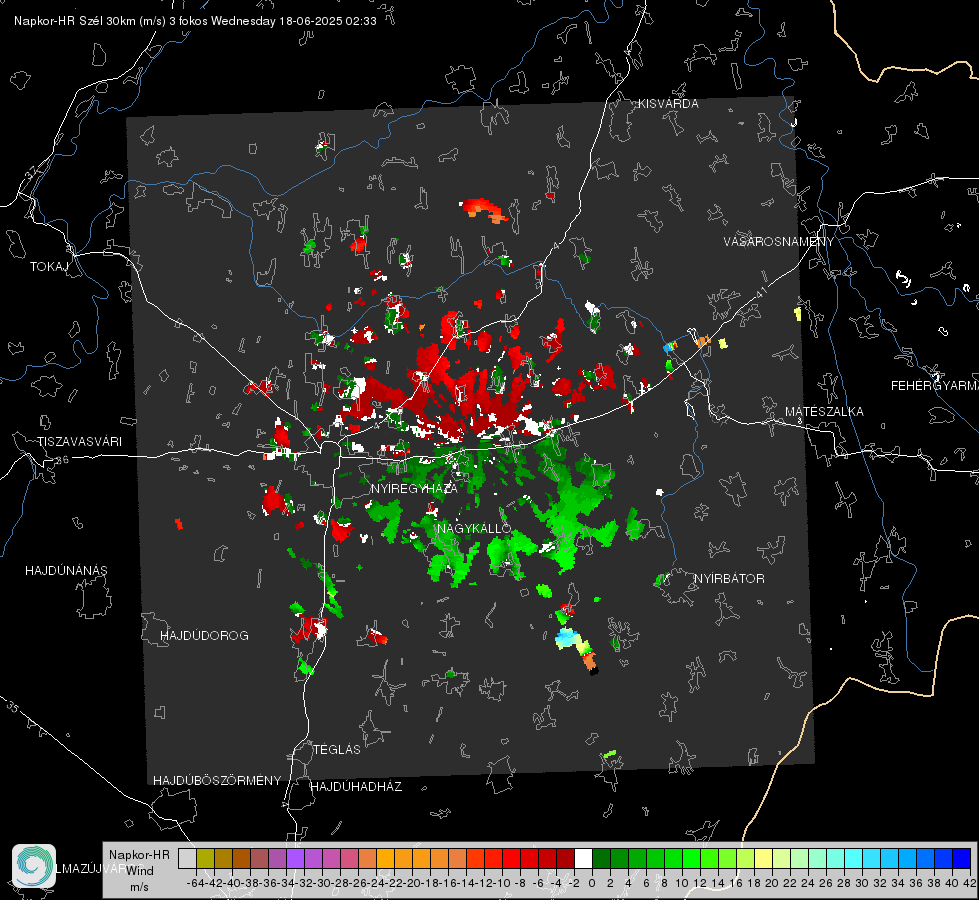The width and height of the screenshot is (979, 900).
Task: Click the orange-red echo north of Nyíregyháza
Action: coord(484,210)
